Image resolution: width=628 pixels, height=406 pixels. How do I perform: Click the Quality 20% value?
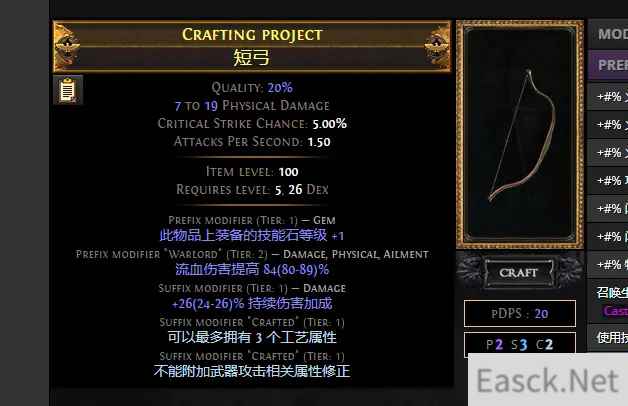coord(280,87)
